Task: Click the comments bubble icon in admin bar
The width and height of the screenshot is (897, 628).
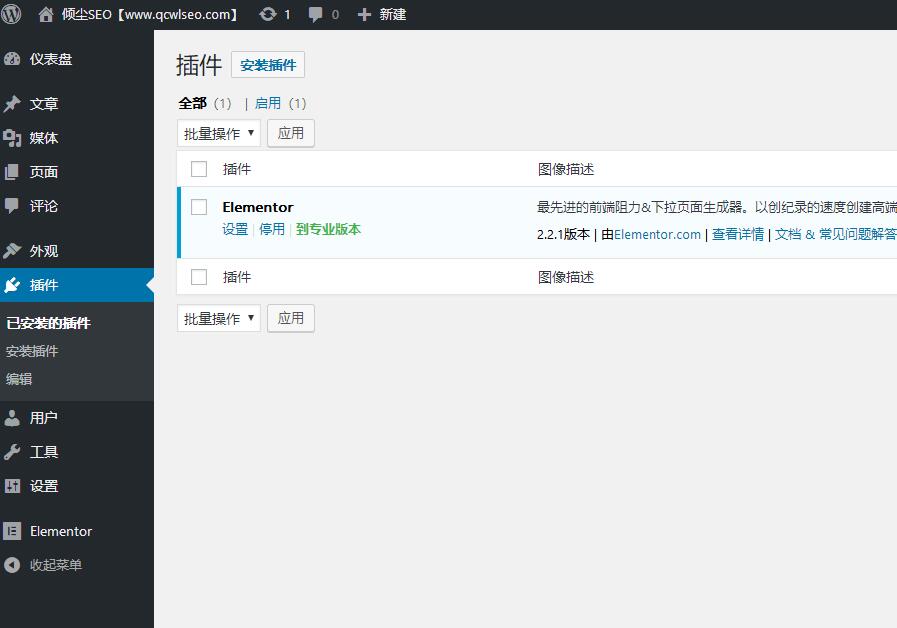Action: point(315,15)
